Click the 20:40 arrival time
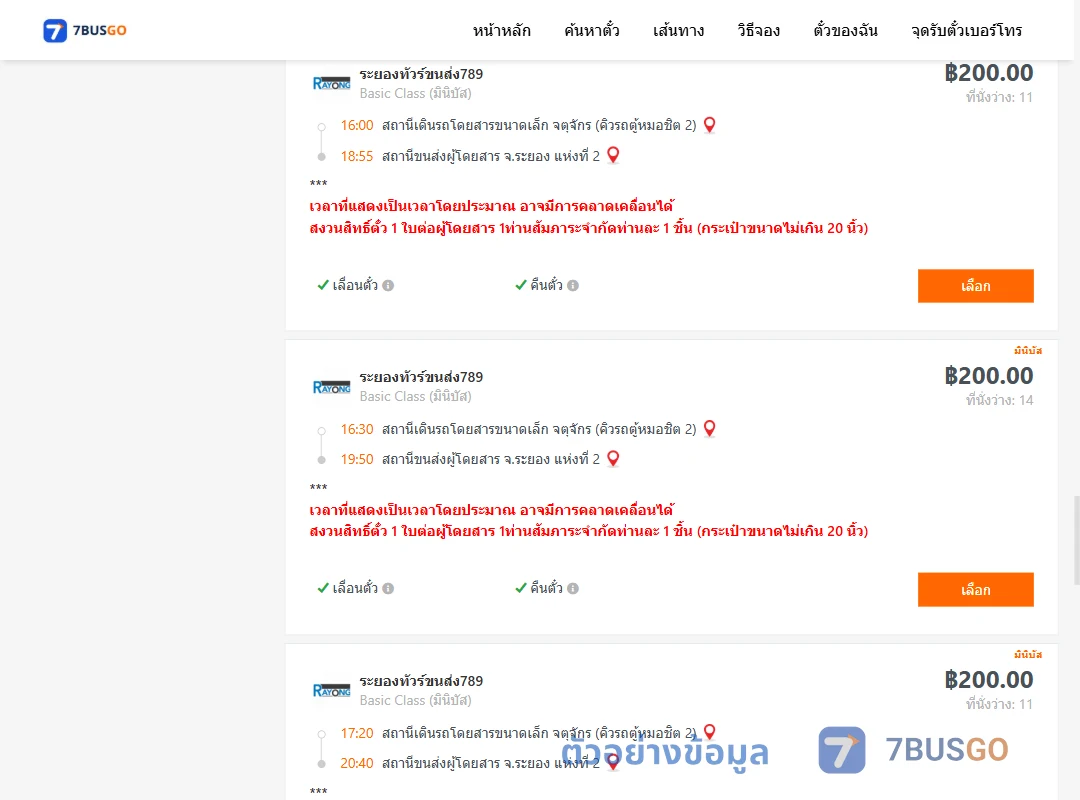 357,763
